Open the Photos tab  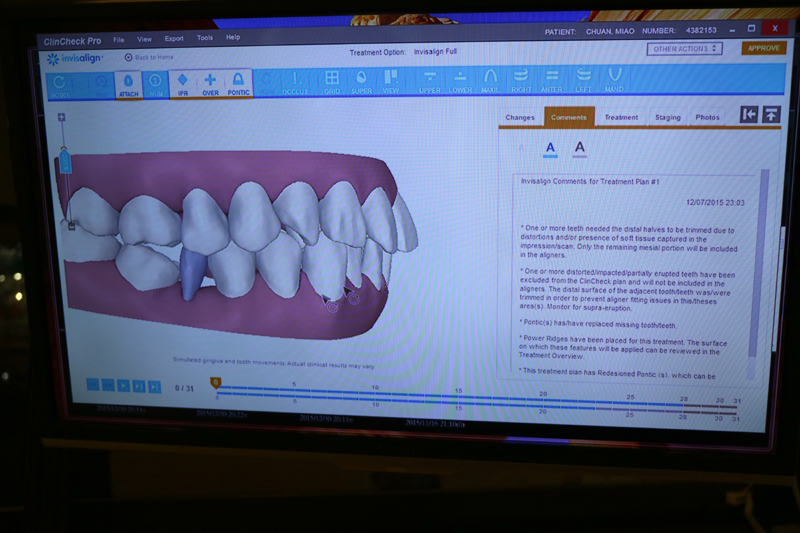click(x=707, y=117)
